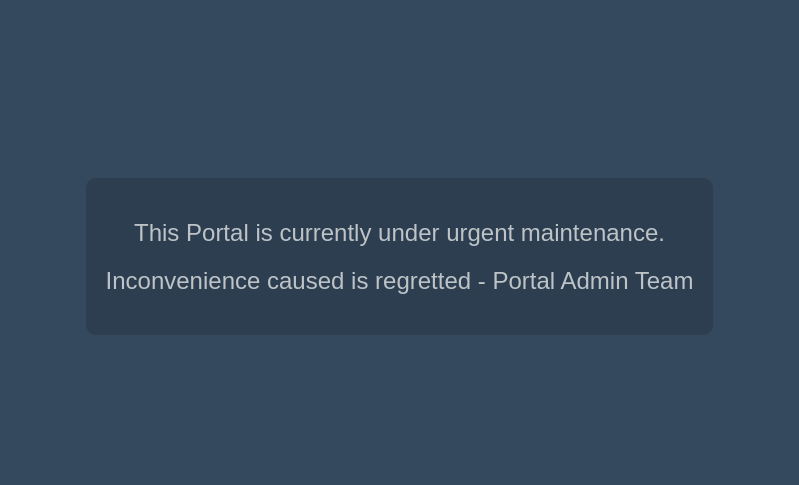Click 'Portal' in the first message line

point(217,233)
